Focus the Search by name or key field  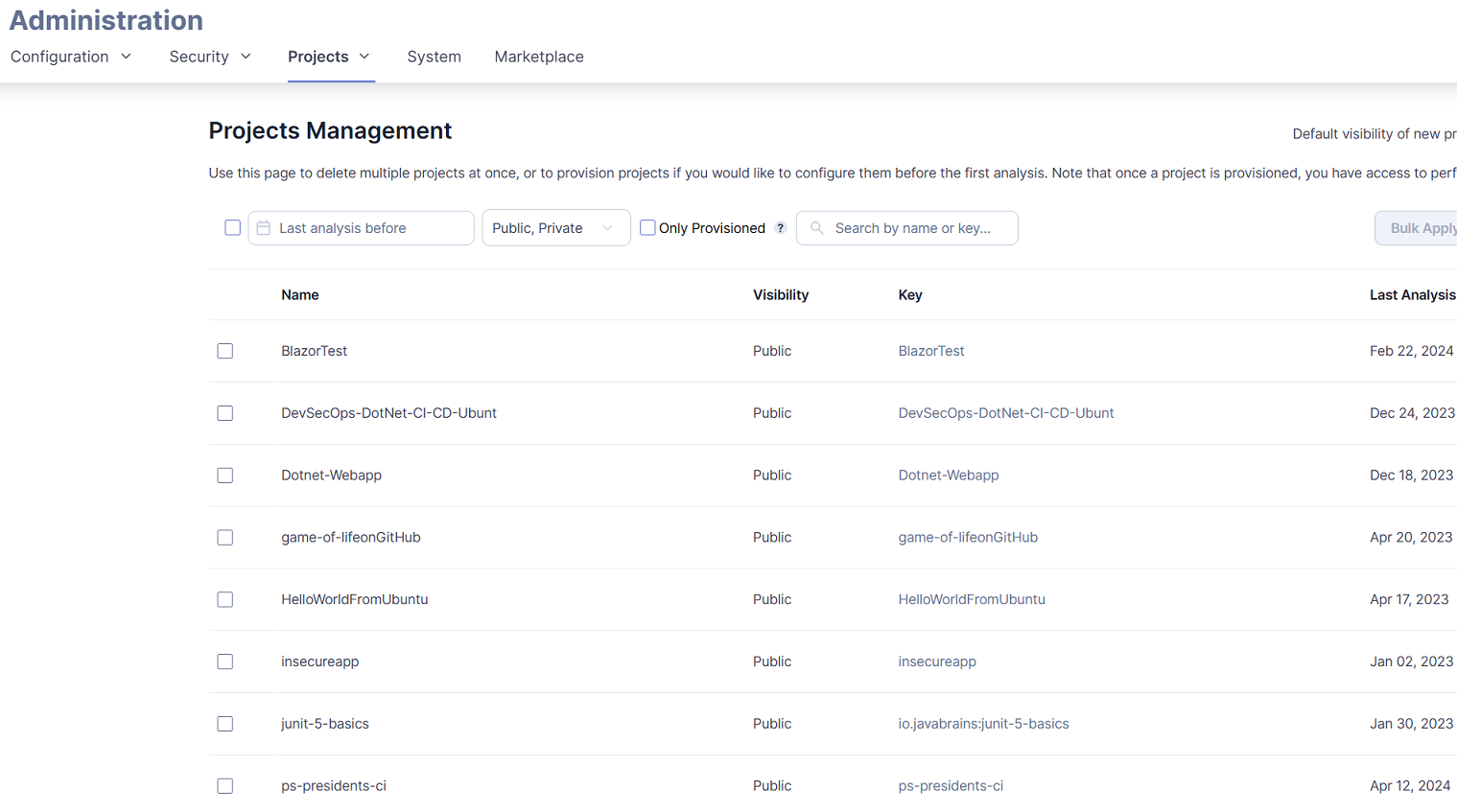tap(916, 228)
